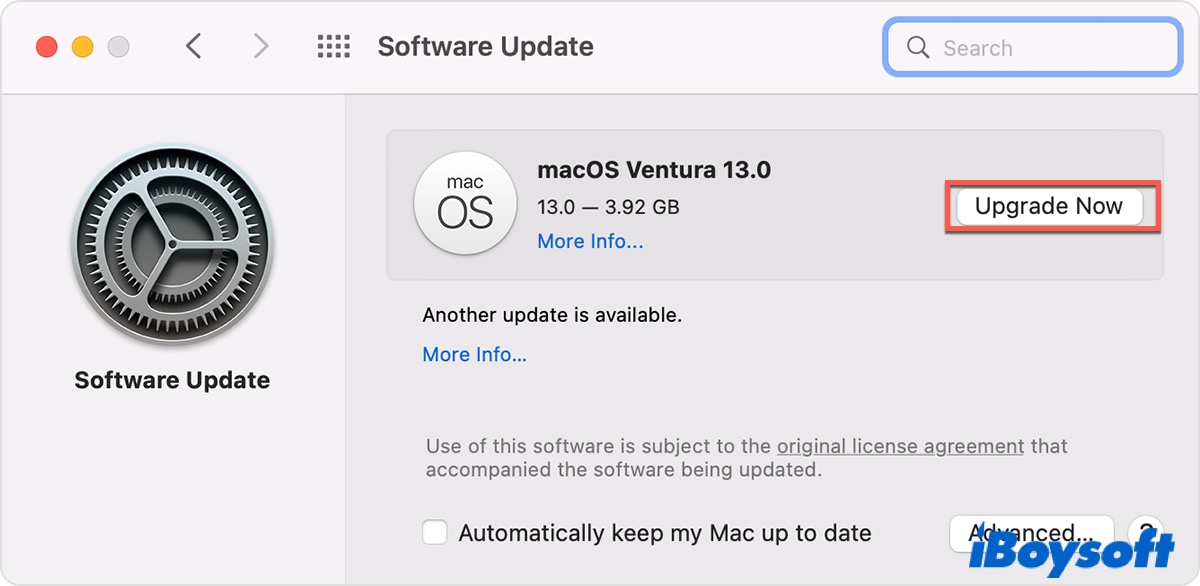
Task: Click the magnifying glass search icon
Action: tap(917, 48)
